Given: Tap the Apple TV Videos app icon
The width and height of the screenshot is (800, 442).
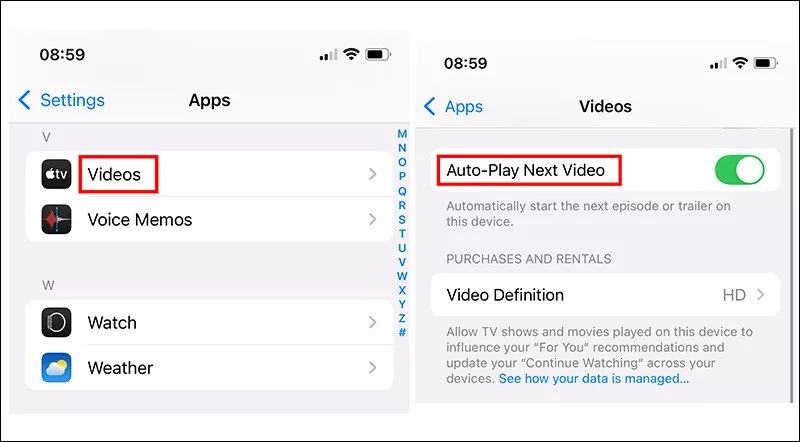Looking at the screenshot, I should 57,175.
